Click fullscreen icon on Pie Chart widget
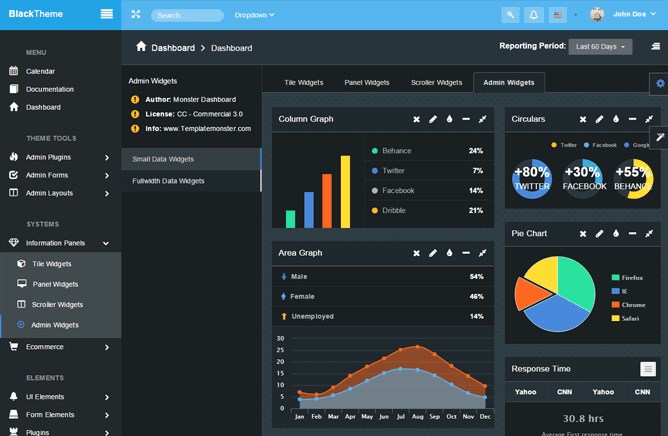The image size is (668, 436). point(650,234)
